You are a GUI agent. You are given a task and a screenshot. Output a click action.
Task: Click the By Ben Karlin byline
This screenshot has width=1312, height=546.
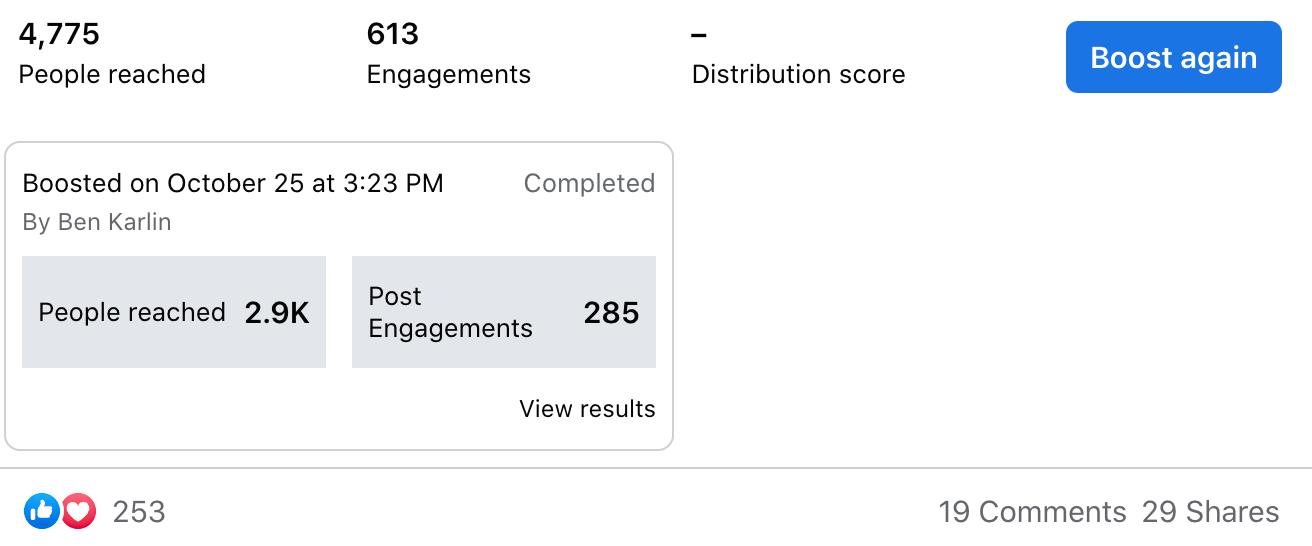point(97,223)
